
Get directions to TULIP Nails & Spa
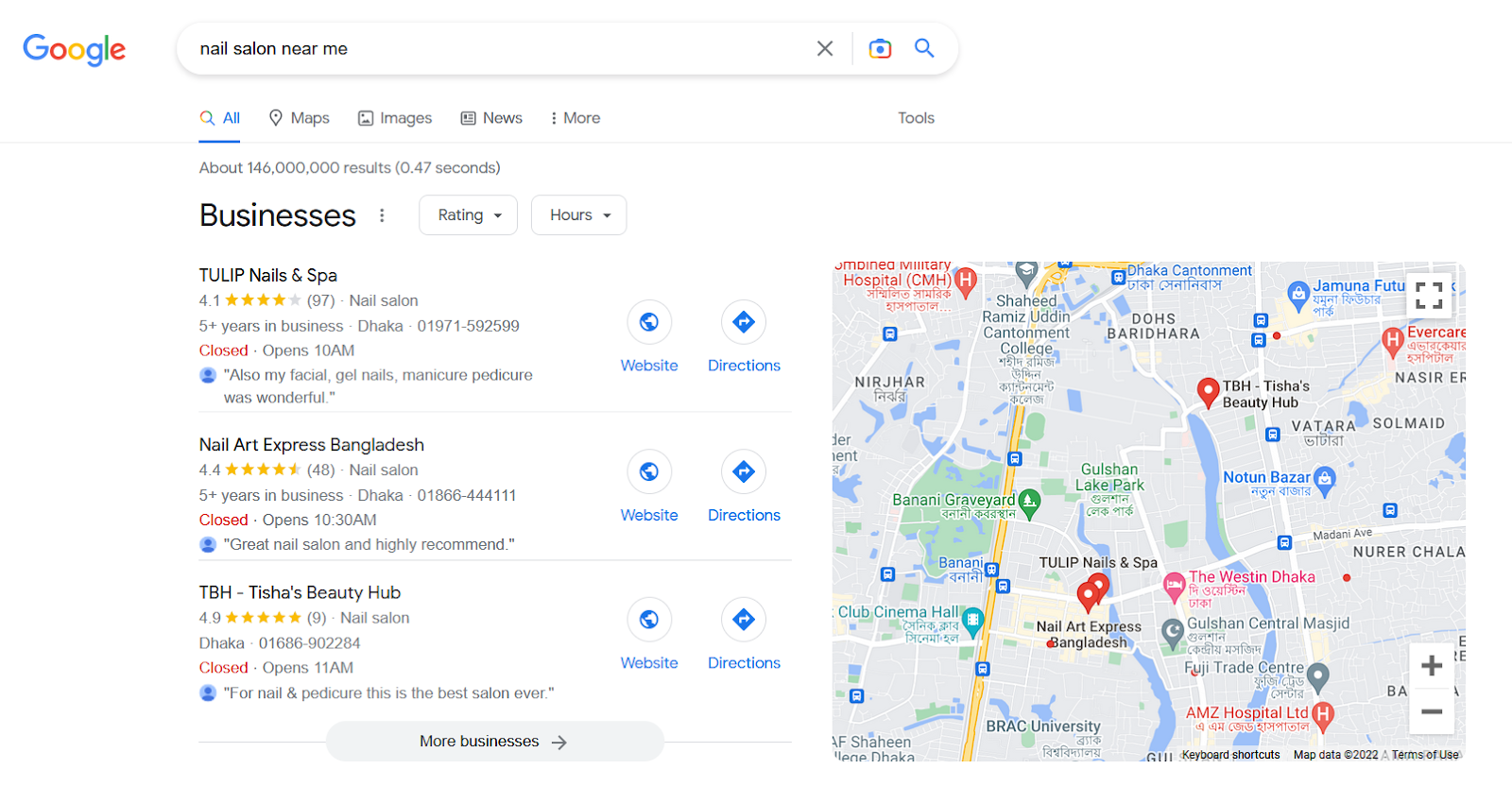[x=744, y=322]
